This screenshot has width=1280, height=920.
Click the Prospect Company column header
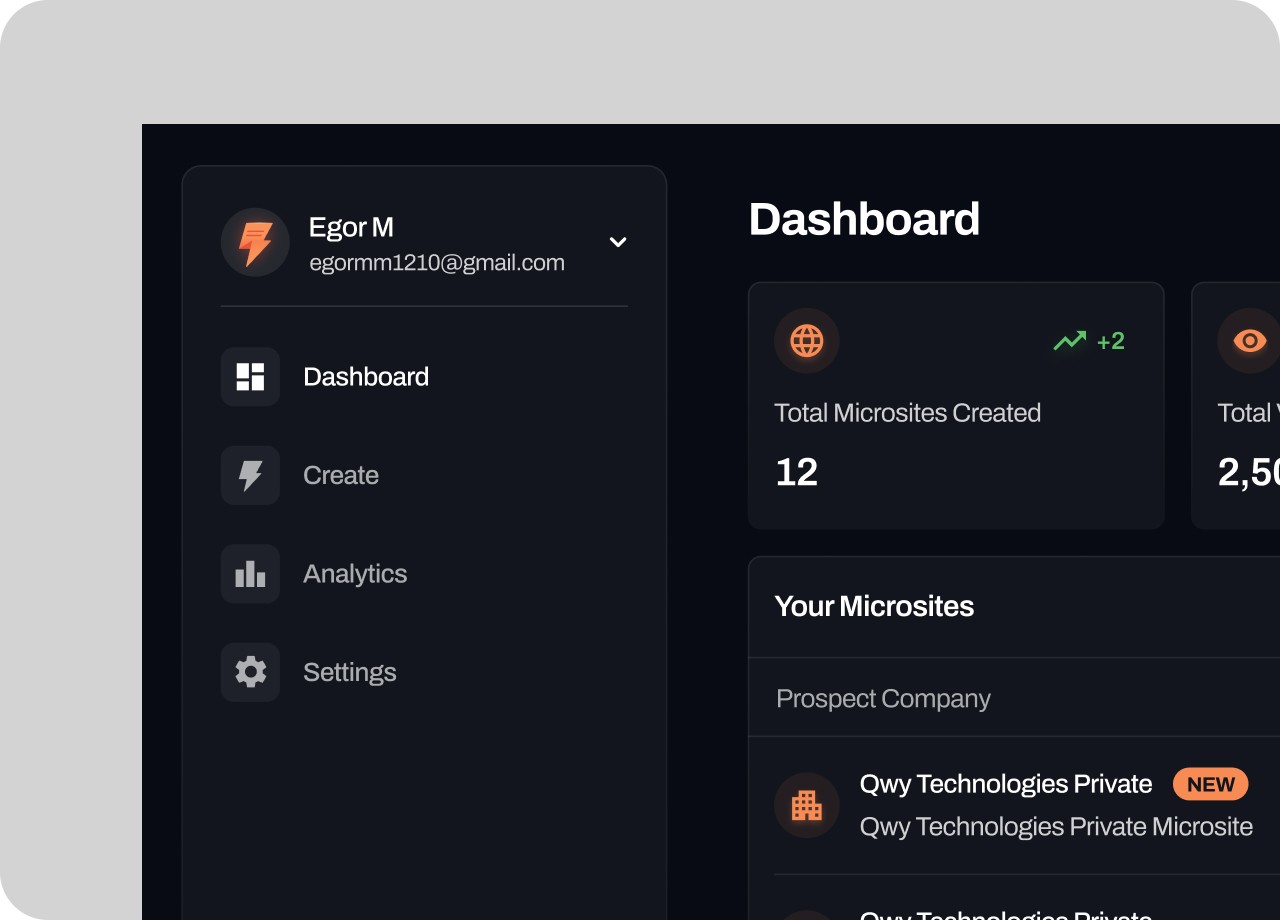tap(883, 698)
